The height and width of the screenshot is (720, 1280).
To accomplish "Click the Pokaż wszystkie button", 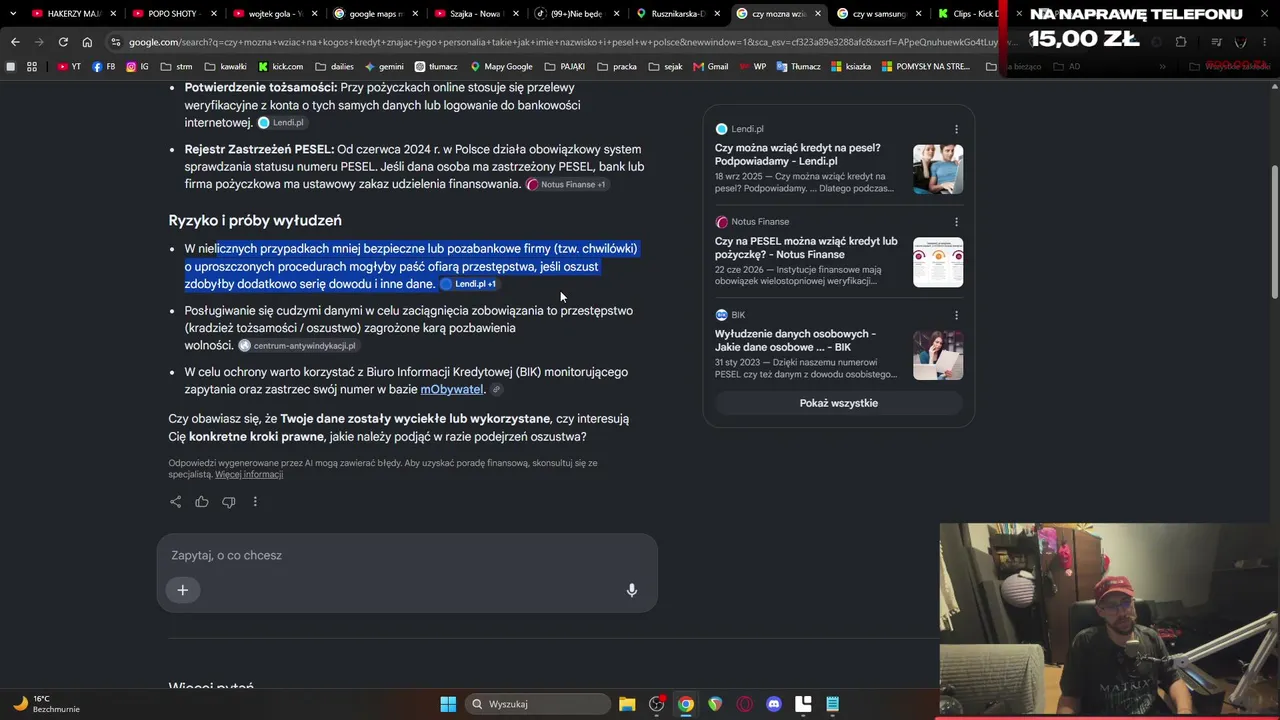I will 839,403.
